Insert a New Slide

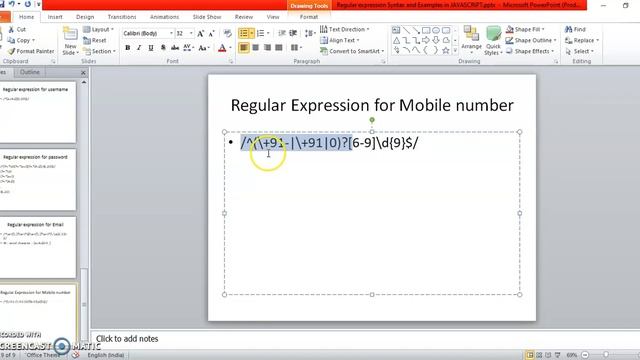pyautogui.click(x=70, y=41)
